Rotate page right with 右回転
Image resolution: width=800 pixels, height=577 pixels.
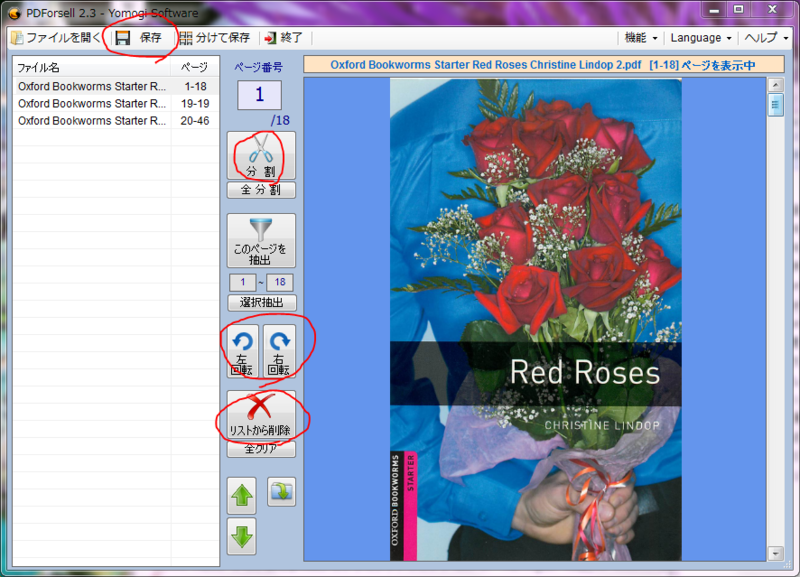pos(280,351)
